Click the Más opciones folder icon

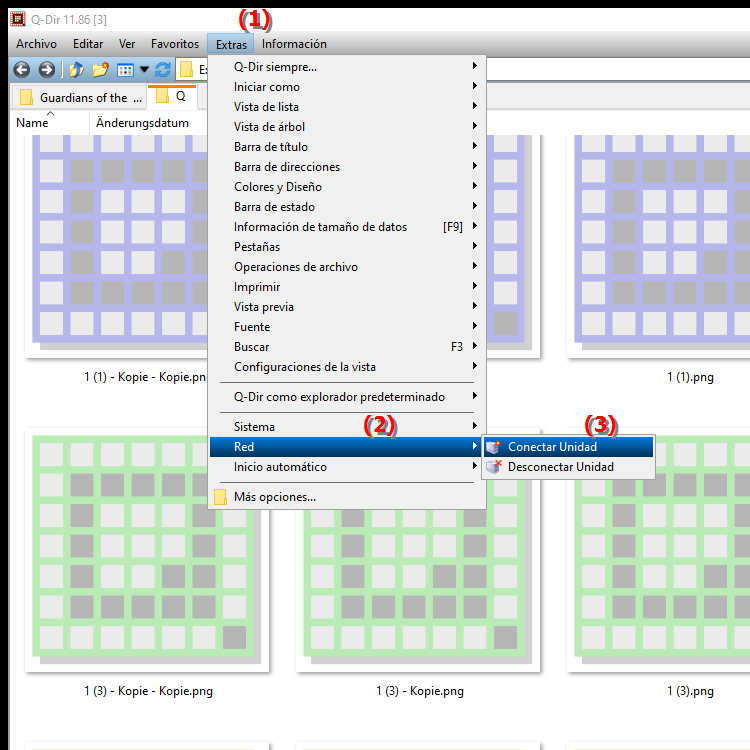[221, 497]
